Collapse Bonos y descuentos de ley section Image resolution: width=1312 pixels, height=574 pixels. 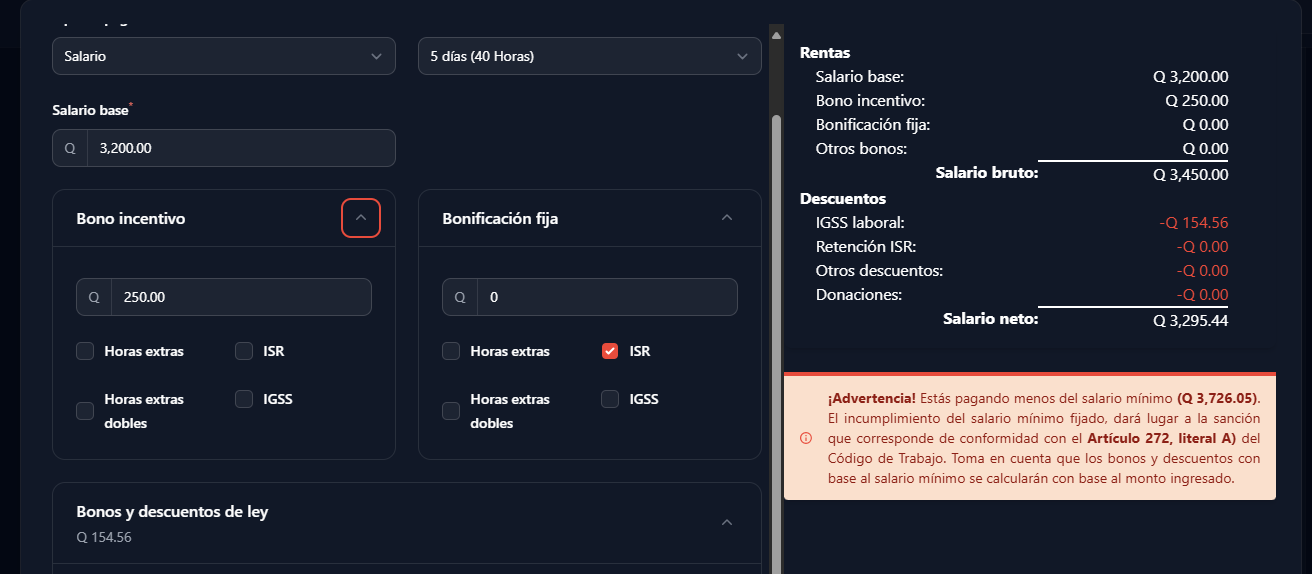point(727,523)
